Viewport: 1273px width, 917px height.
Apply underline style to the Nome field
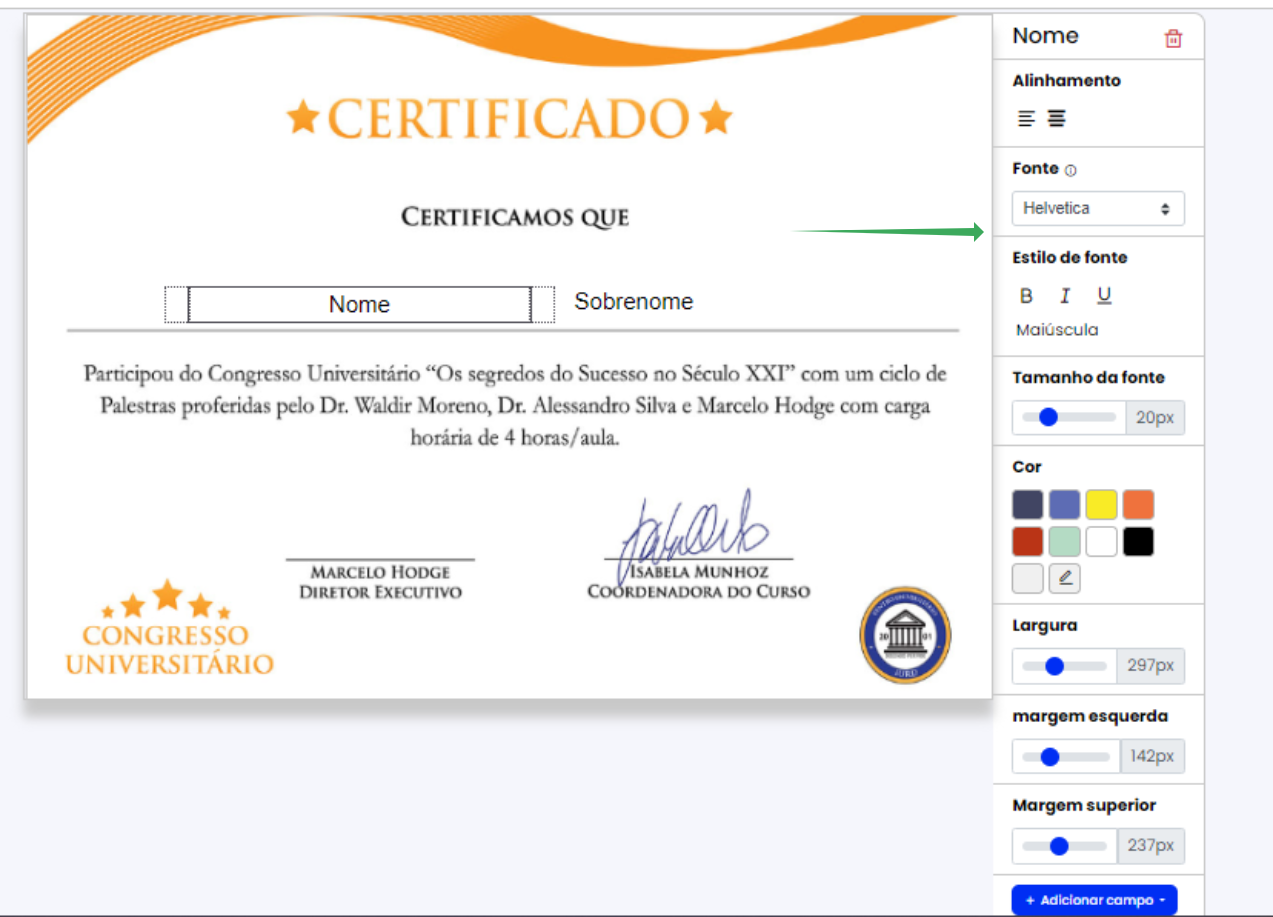pos(1102,295)
